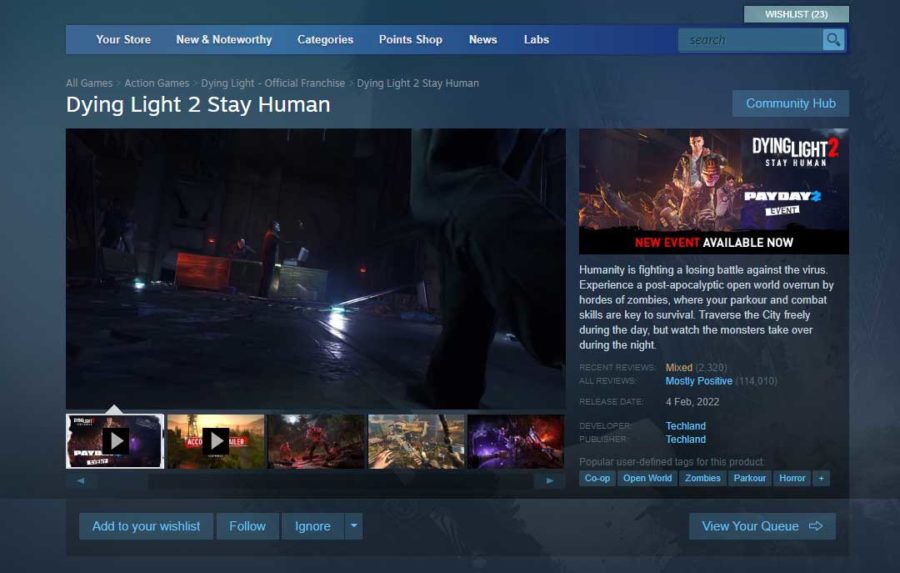Select the third screenshot thumbnail with red fighter
Image resolution: width=900 pixels, height=573 pixels.
point(316,441)
